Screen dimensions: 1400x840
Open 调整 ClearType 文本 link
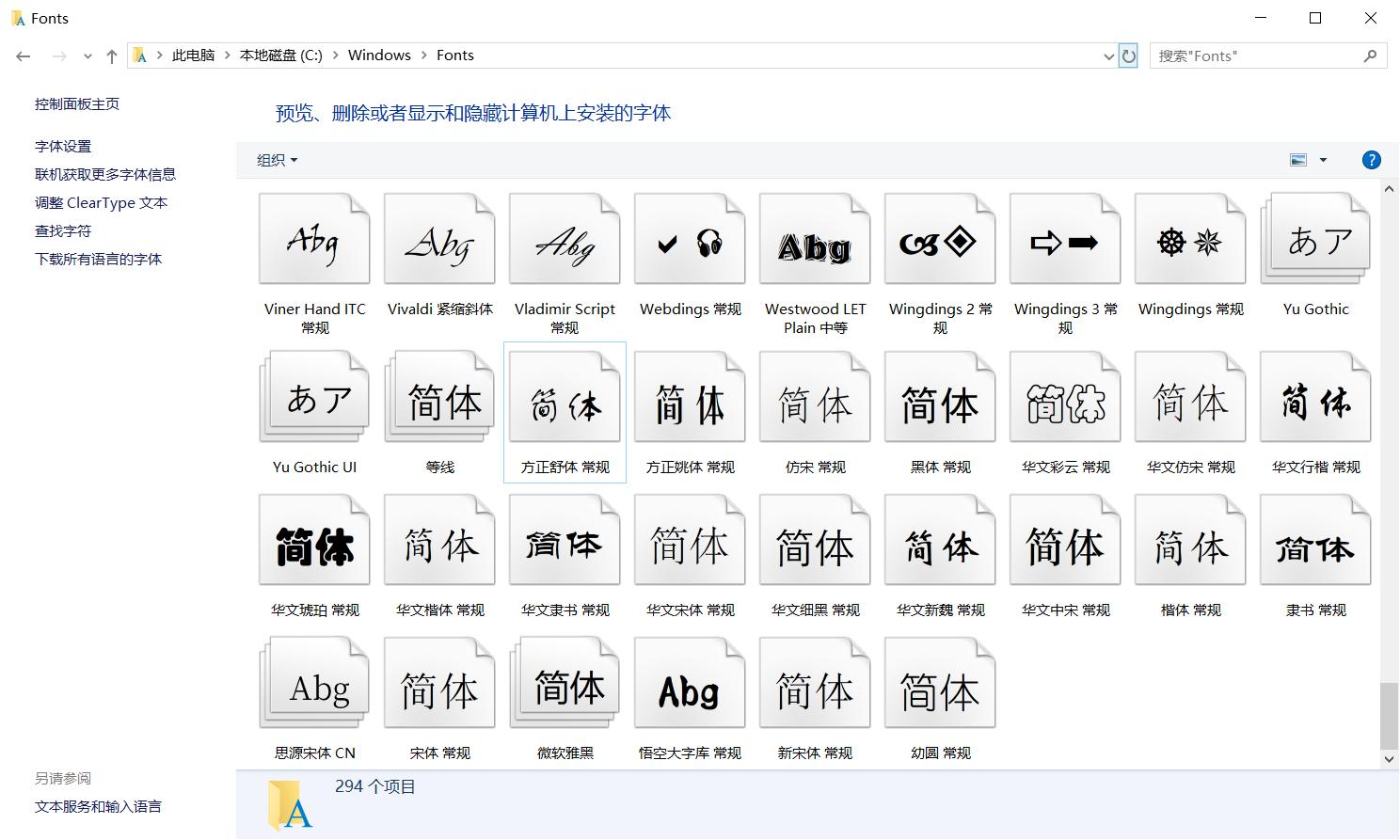coord(101,203)
